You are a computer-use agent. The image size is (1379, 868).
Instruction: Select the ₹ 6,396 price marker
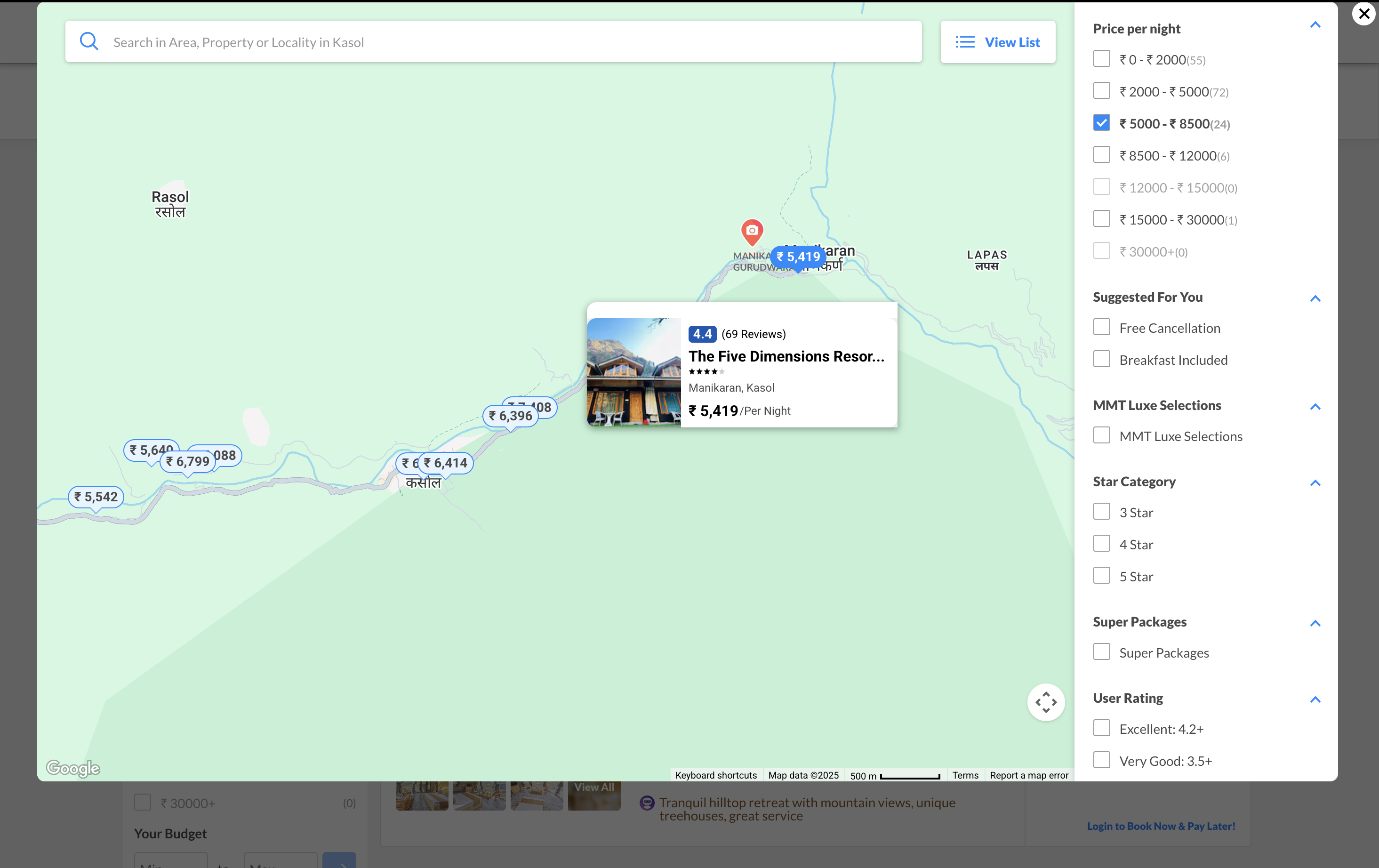510,416
